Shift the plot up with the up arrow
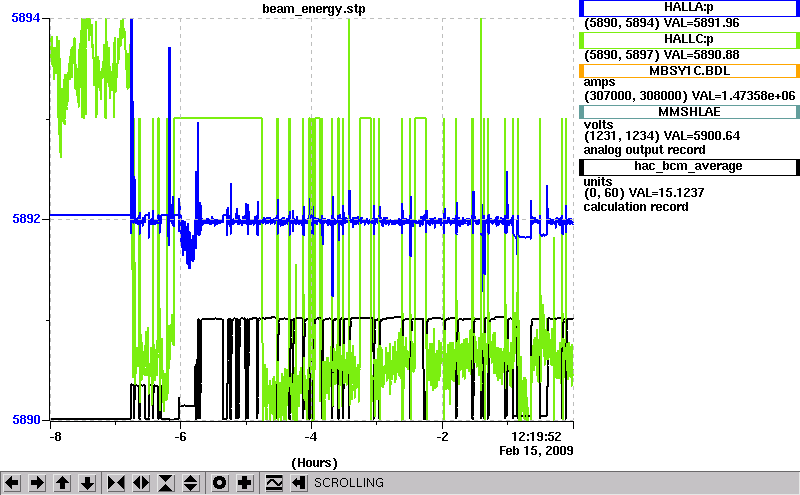 (62, 483)
